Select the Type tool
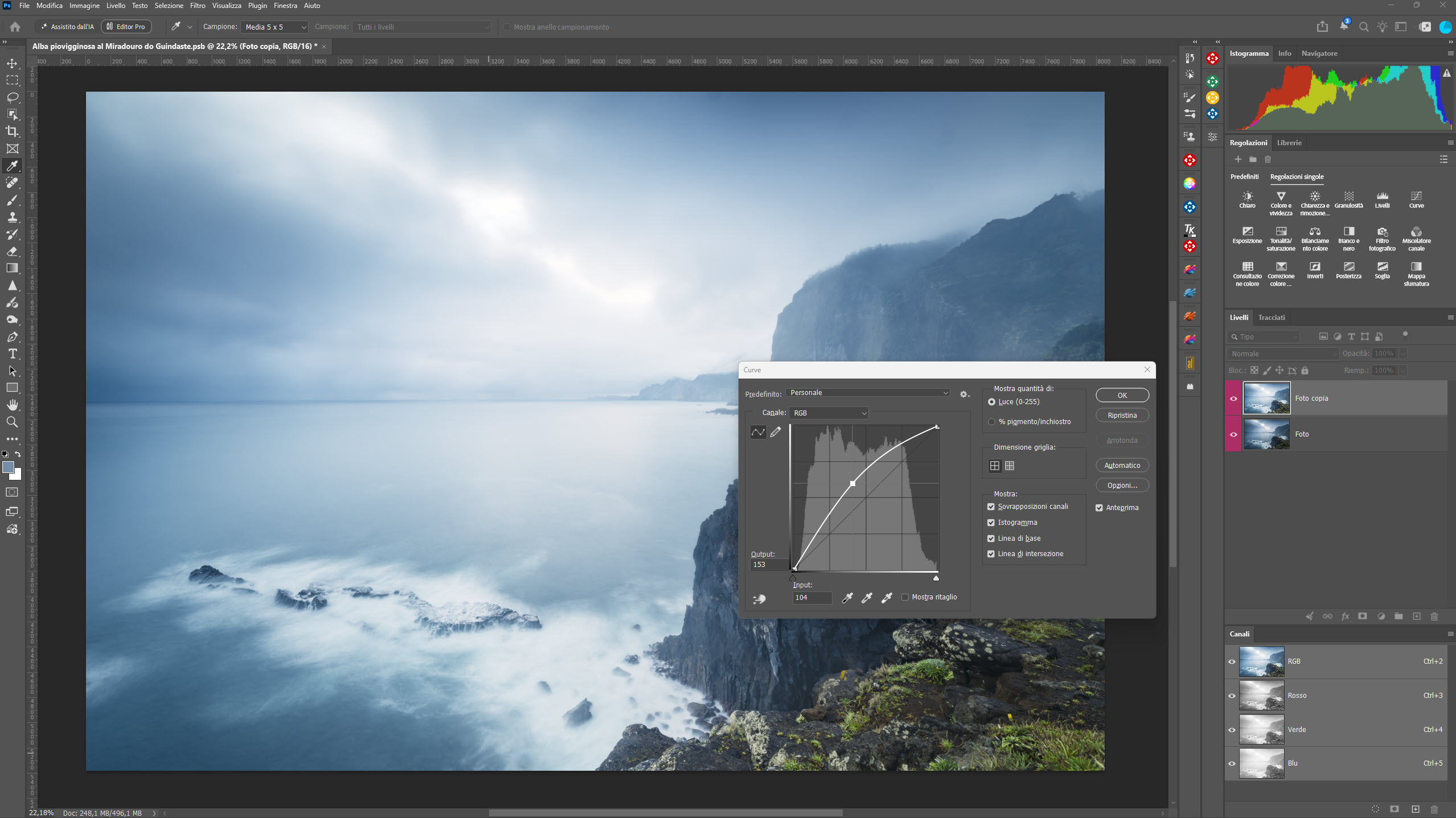Image resolution: width=1456 pixels, height=818 pixels. (x=12, y=353)
